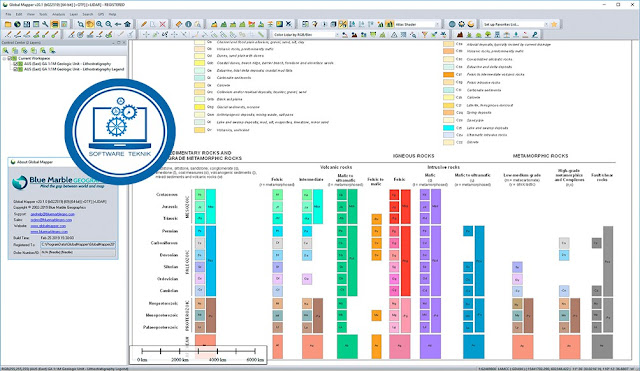Click the blue globe icon beside shader

click(x=452, y=24)
